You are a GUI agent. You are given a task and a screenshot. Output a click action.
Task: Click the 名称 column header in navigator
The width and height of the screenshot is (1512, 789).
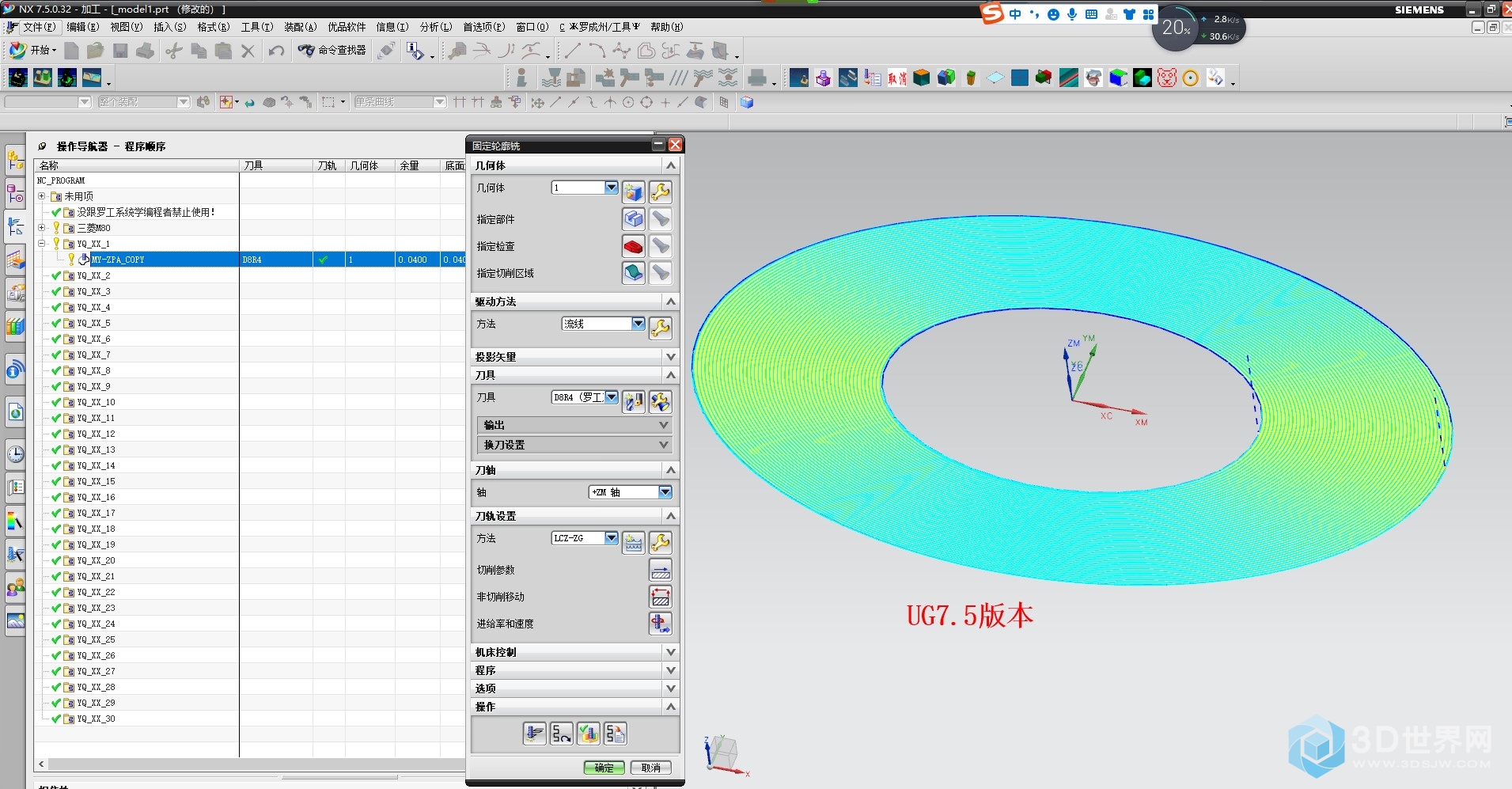click(137, 165)
